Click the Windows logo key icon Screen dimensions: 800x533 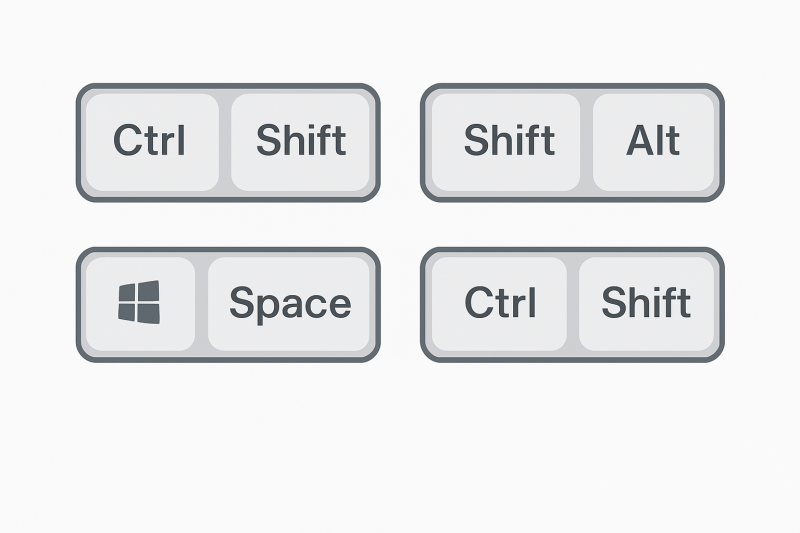coord(140,303)
